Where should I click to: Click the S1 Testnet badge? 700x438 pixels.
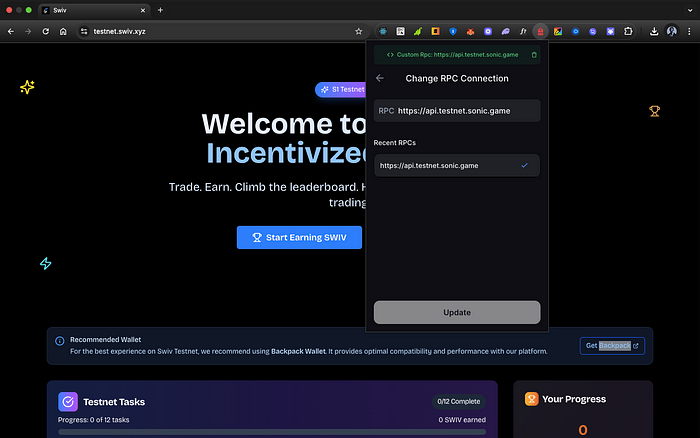point(342,89)
